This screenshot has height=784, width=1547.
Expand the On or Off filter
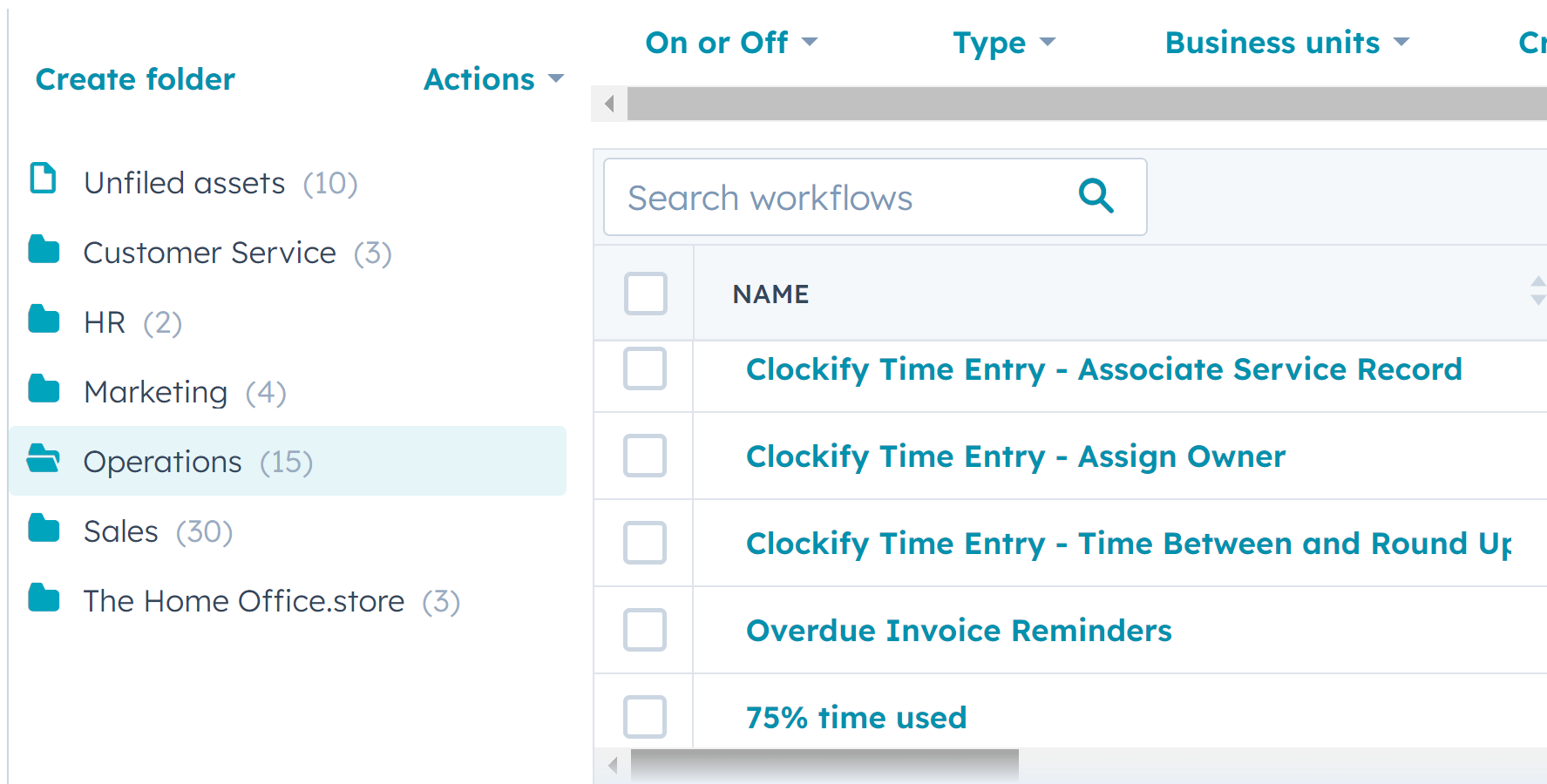coord(731,43)
